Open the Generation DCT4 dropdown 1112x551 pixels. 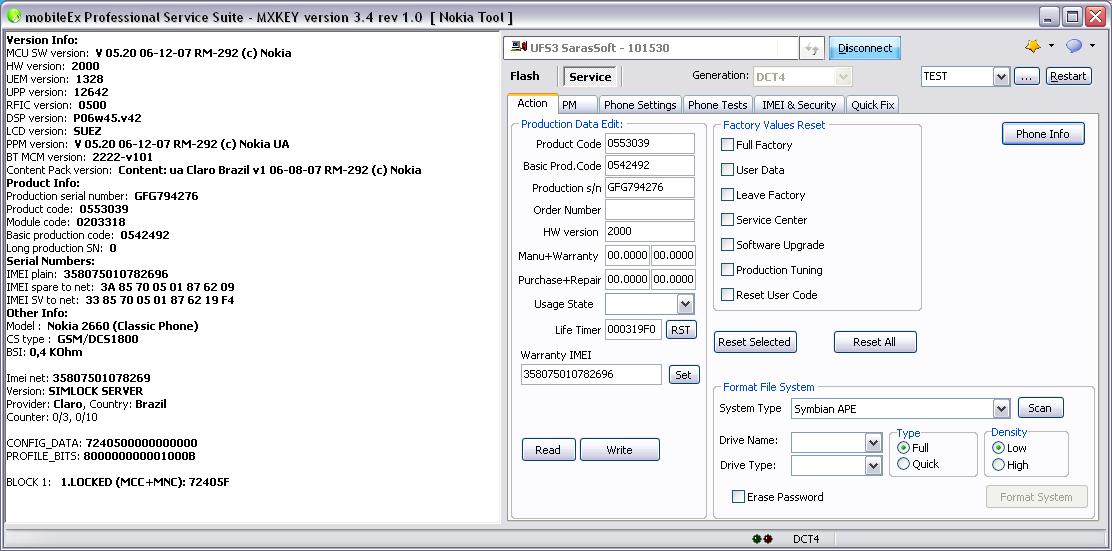click(843, 76)
